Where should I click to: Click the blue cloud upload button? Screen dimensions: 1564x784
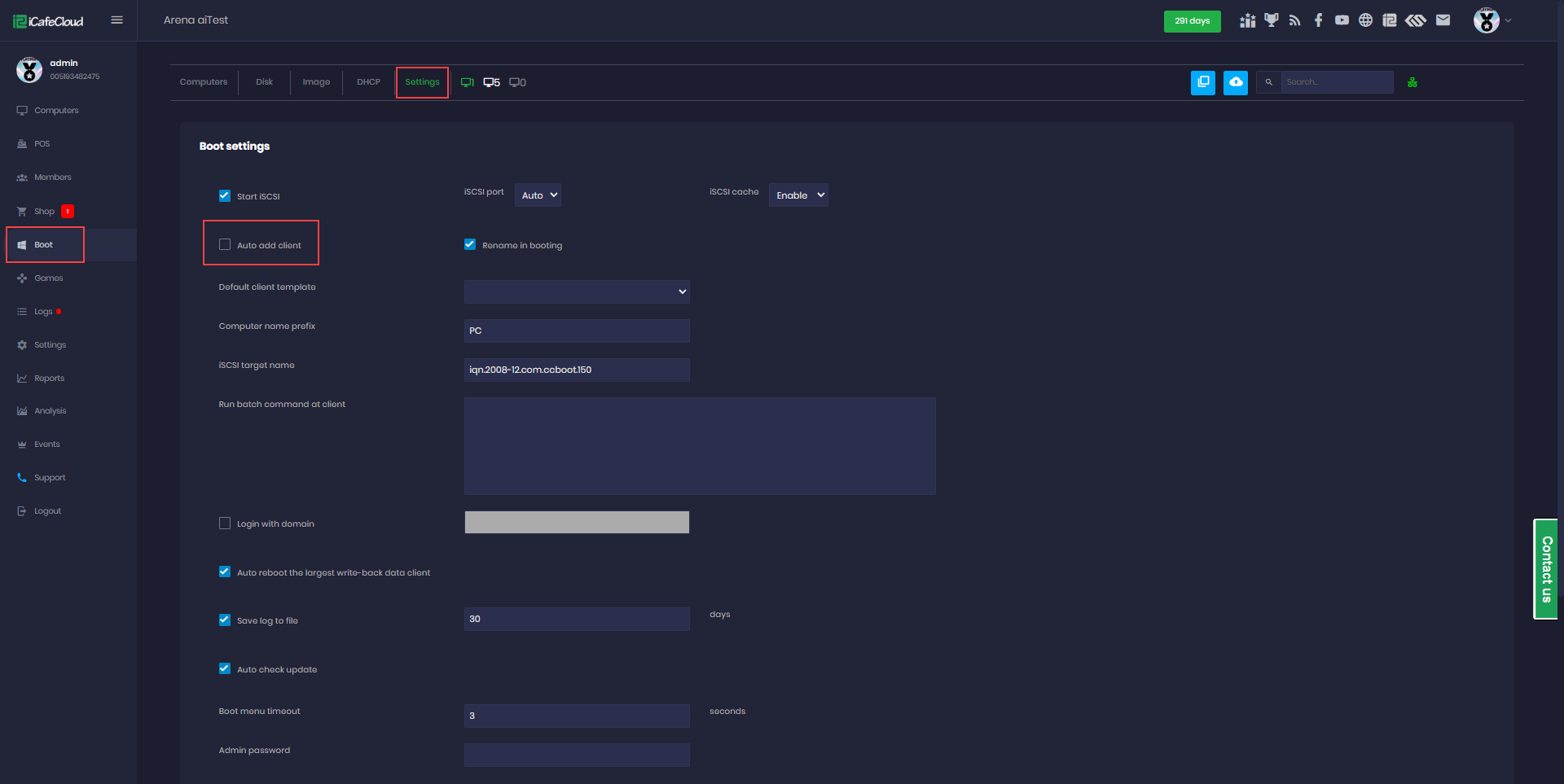click(1235, 82)
